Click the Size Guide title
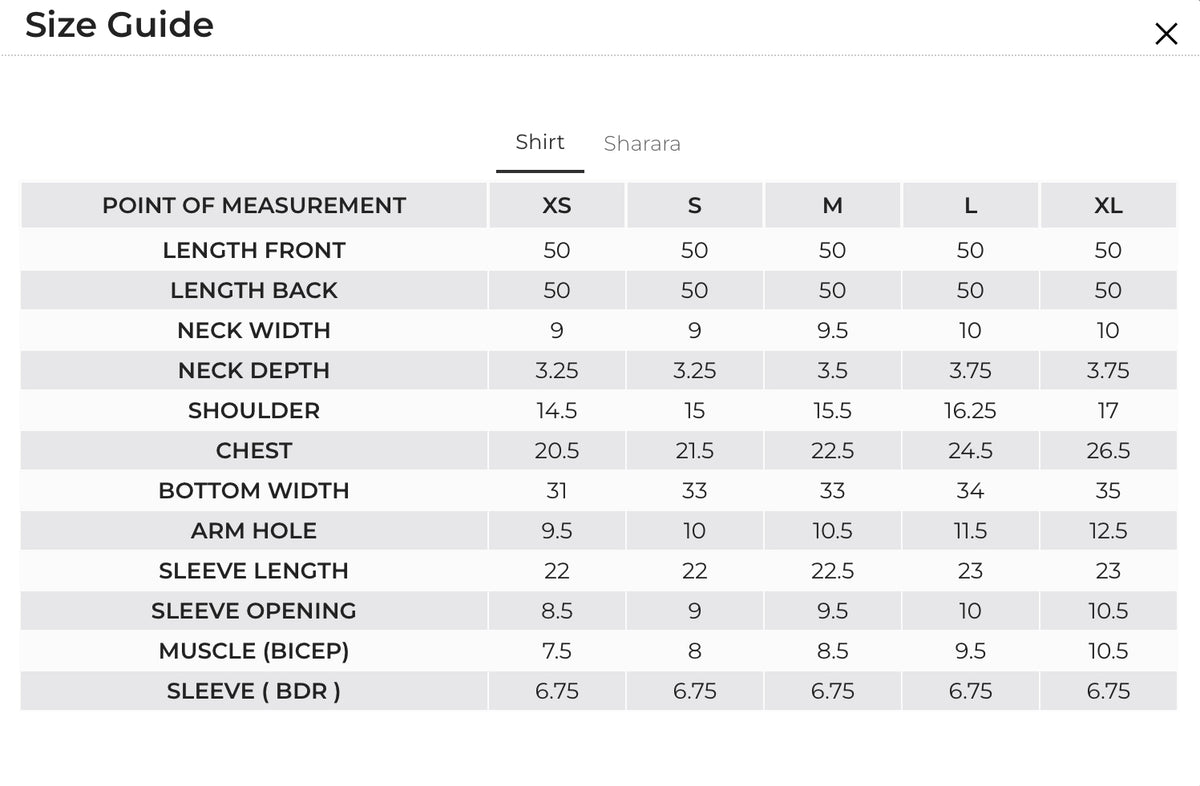1200x786 pixels. 119,25
